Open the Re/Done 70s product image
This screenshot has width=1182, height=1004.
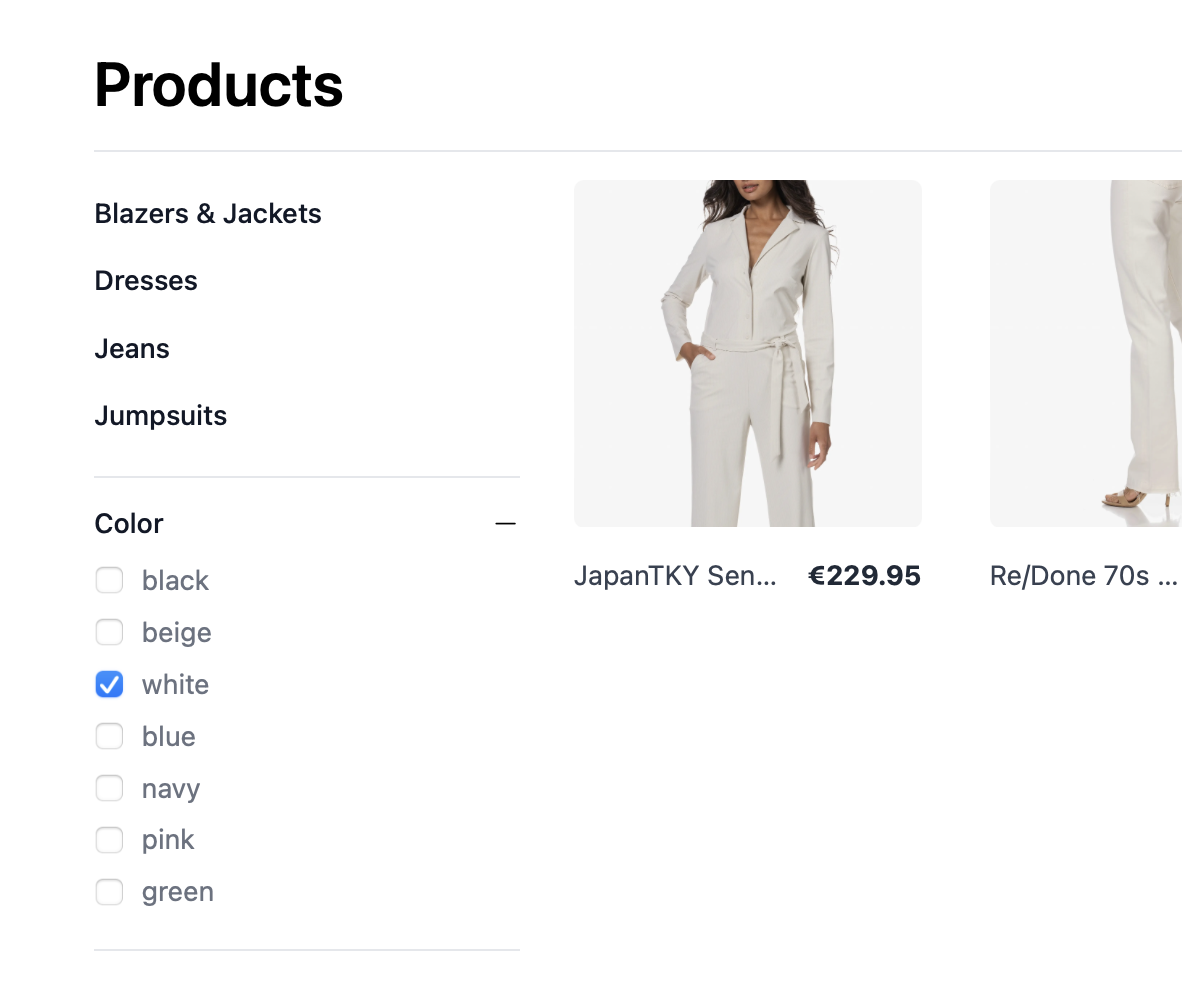(1086, 353)
